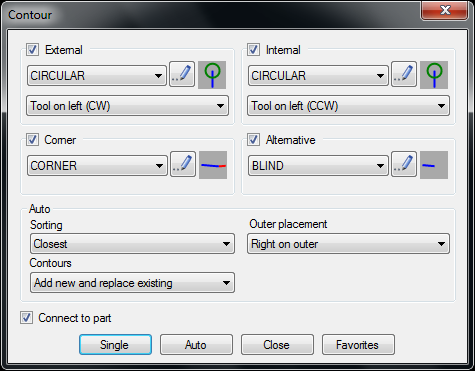This screenshot has width=475, height=371.
Task: Open the Tool on left (CW) dropdown
Action: coord(128,106)
